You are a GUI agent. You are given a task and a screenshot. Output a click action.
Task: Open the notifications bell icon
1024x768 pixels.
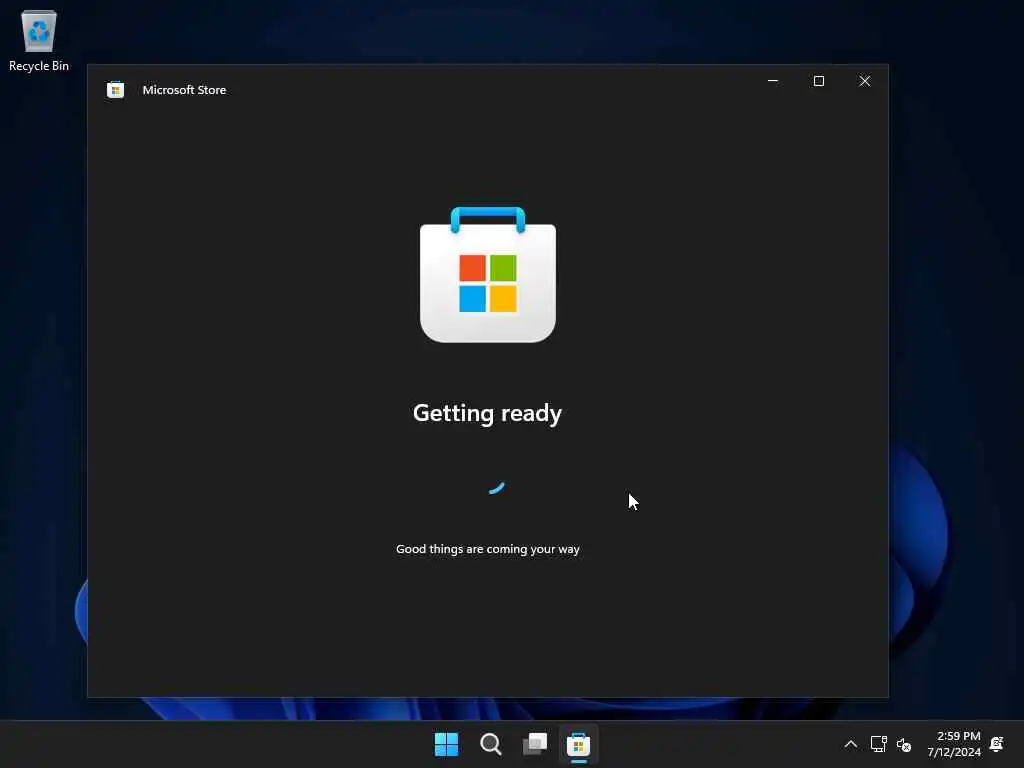pos(997,744)
